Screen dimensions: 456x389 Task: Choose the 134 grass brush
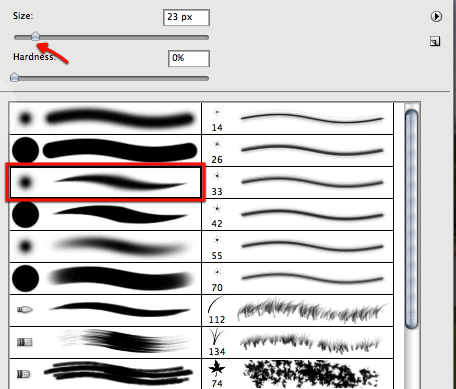click(x=298, y=343)
